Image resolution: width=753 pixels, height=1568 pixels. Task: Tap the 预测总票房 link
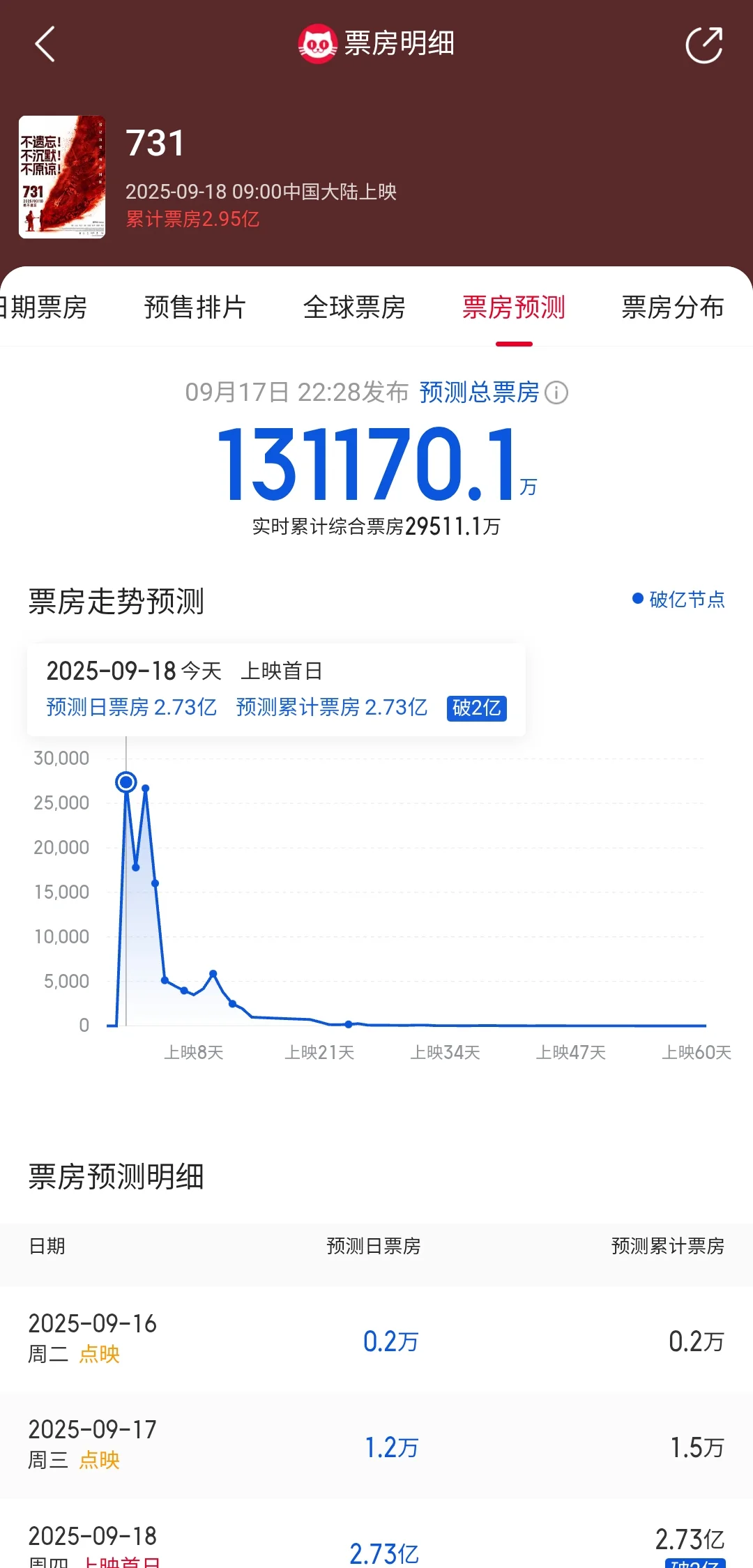tap(479, 393)
